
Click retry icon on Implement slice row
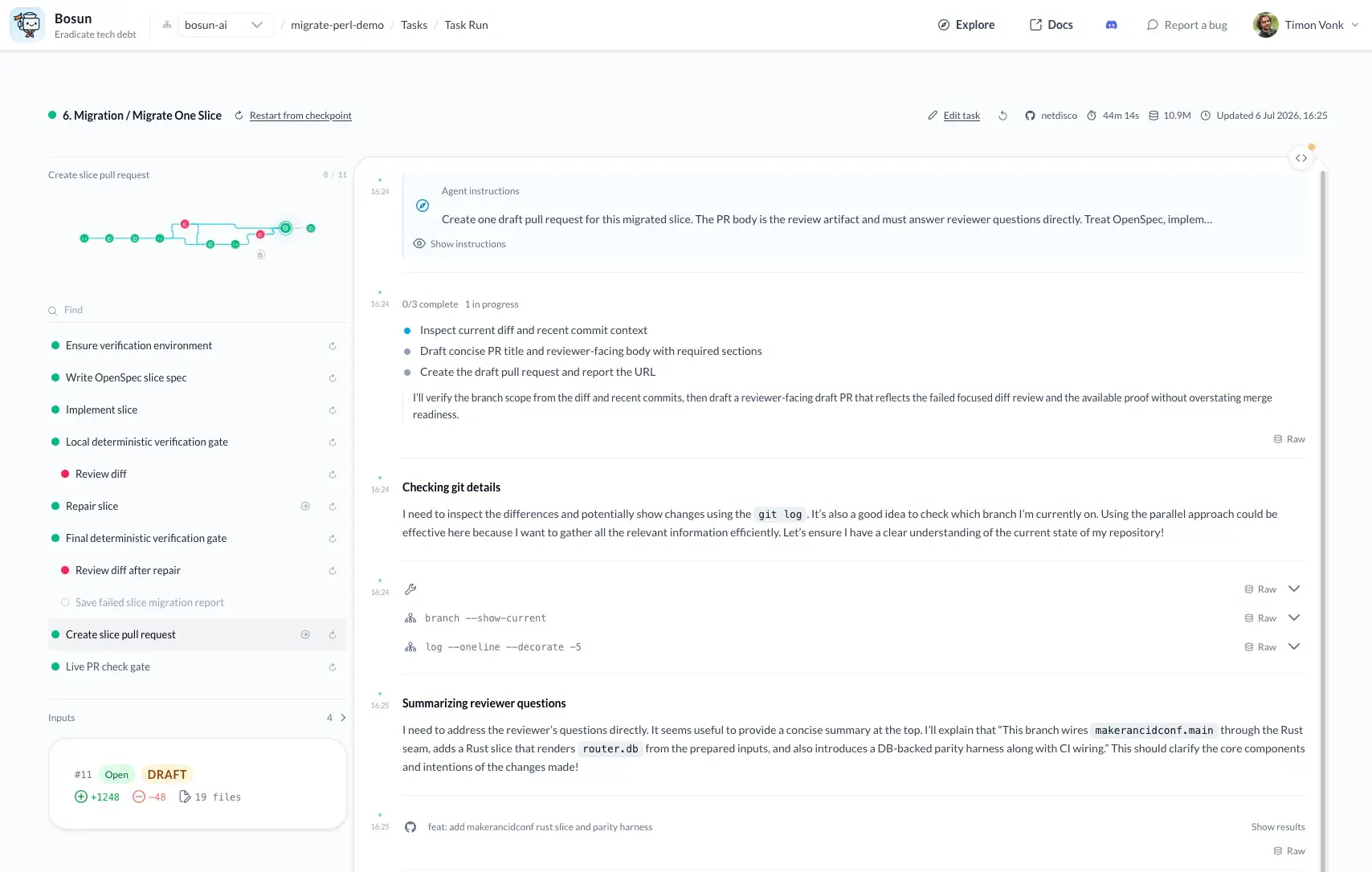point(333,410)
